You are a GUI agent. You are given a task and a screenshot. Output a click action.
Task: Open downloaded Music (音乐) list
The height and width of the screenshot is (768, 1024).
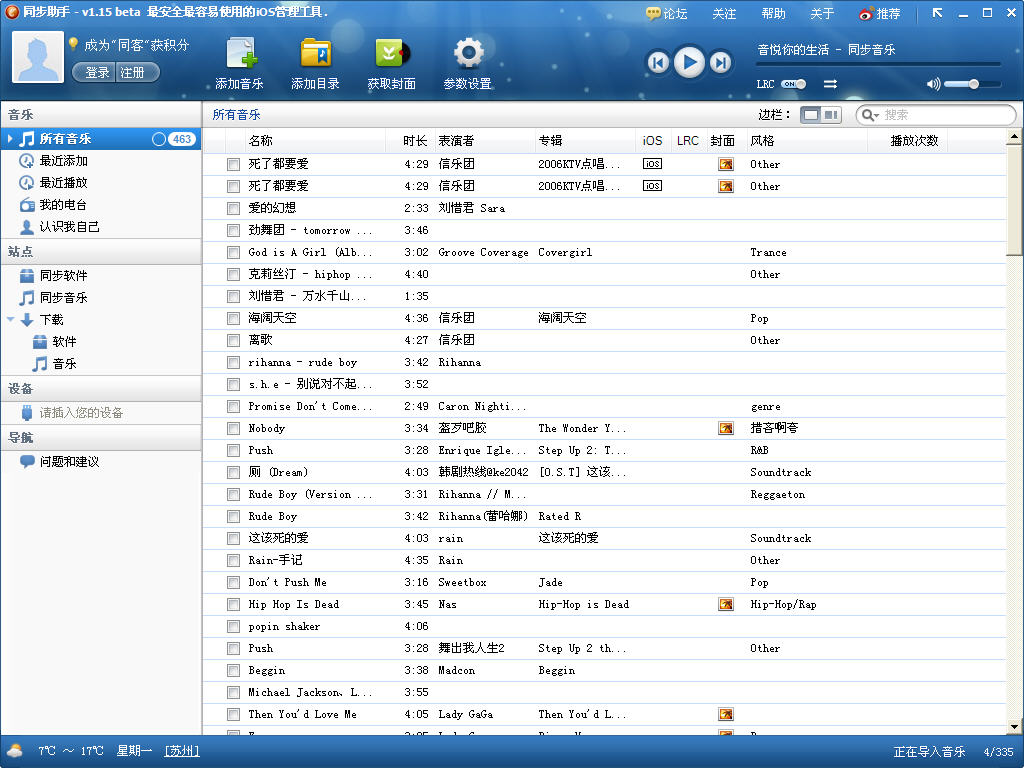point(64,364)
